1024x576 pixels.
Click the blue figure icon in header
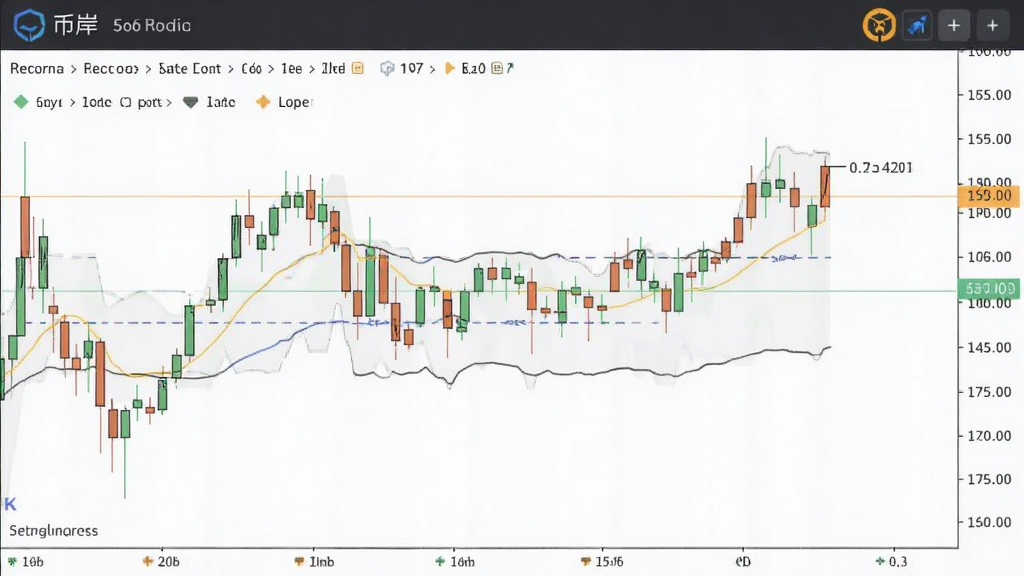[x=918, y=25]
